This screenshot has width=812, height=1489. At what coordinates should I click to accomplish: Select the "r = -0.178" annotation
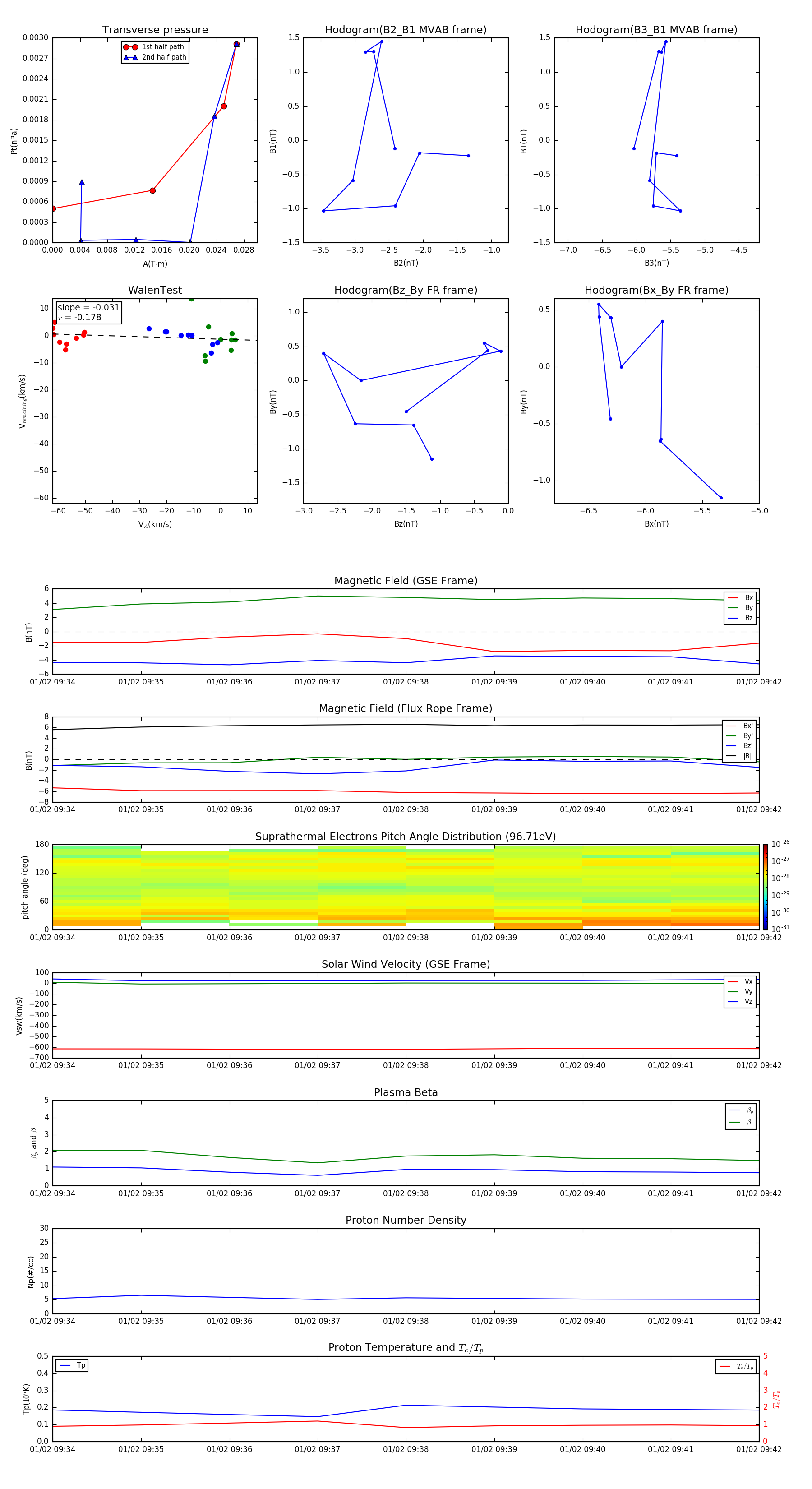coord(80,317)
